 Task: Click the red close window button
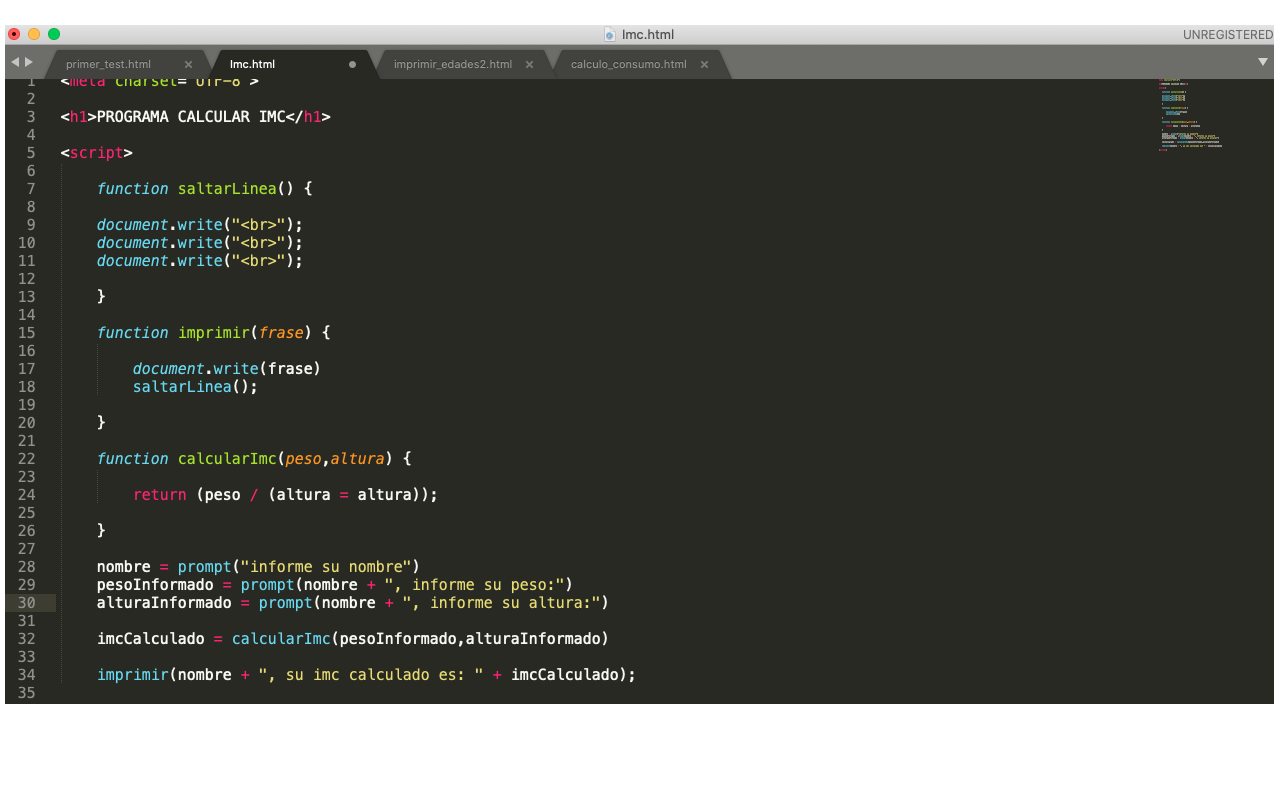click(14, 34)
